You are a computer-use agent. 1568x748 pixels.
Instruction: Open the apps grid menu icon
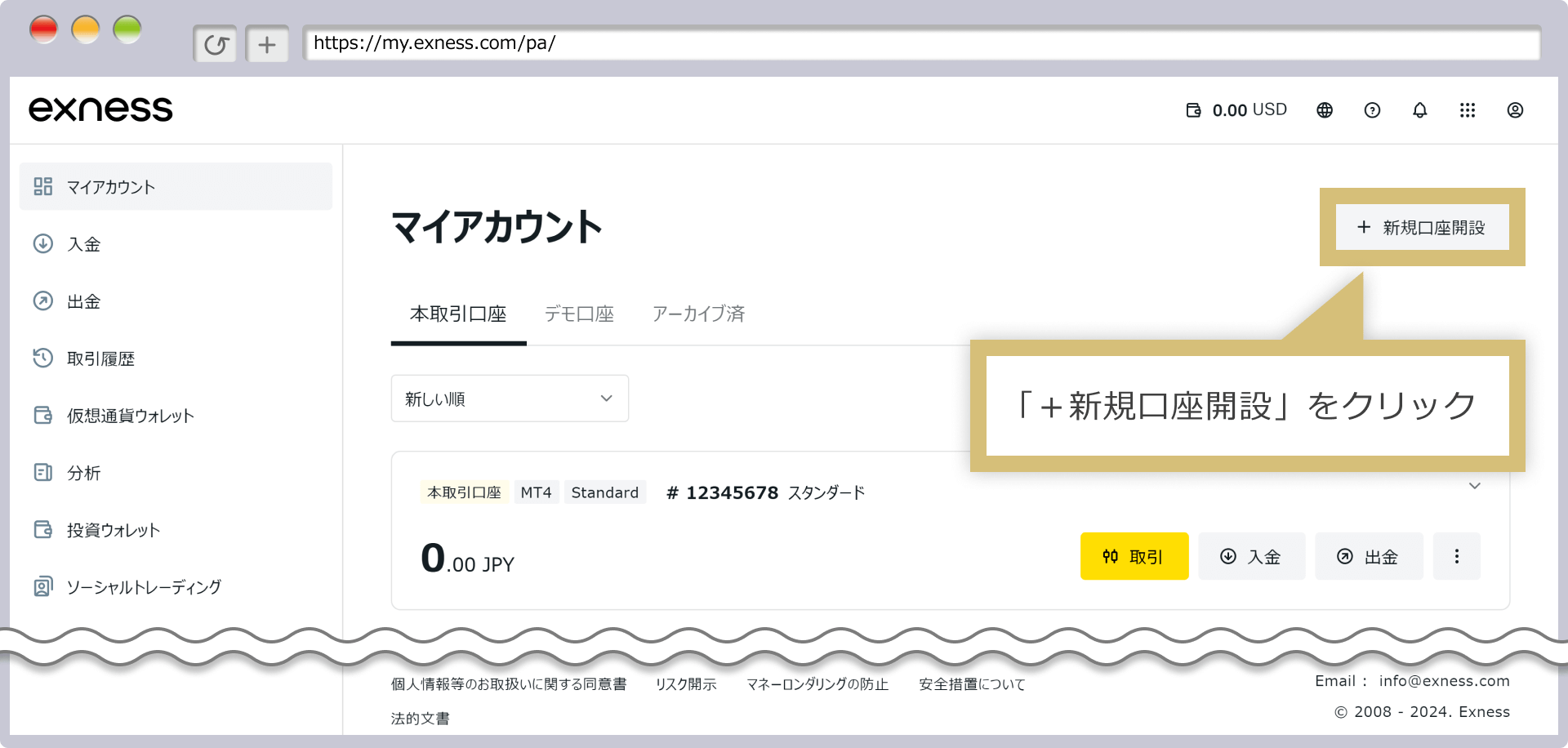click(x=1468, y=110)
